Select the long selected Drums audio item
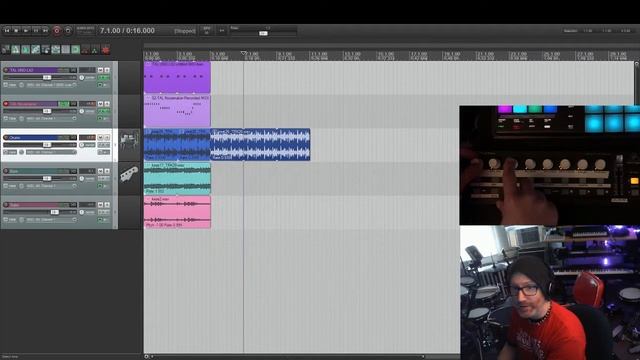The image size is (640, 360). [x=260, y=144]
